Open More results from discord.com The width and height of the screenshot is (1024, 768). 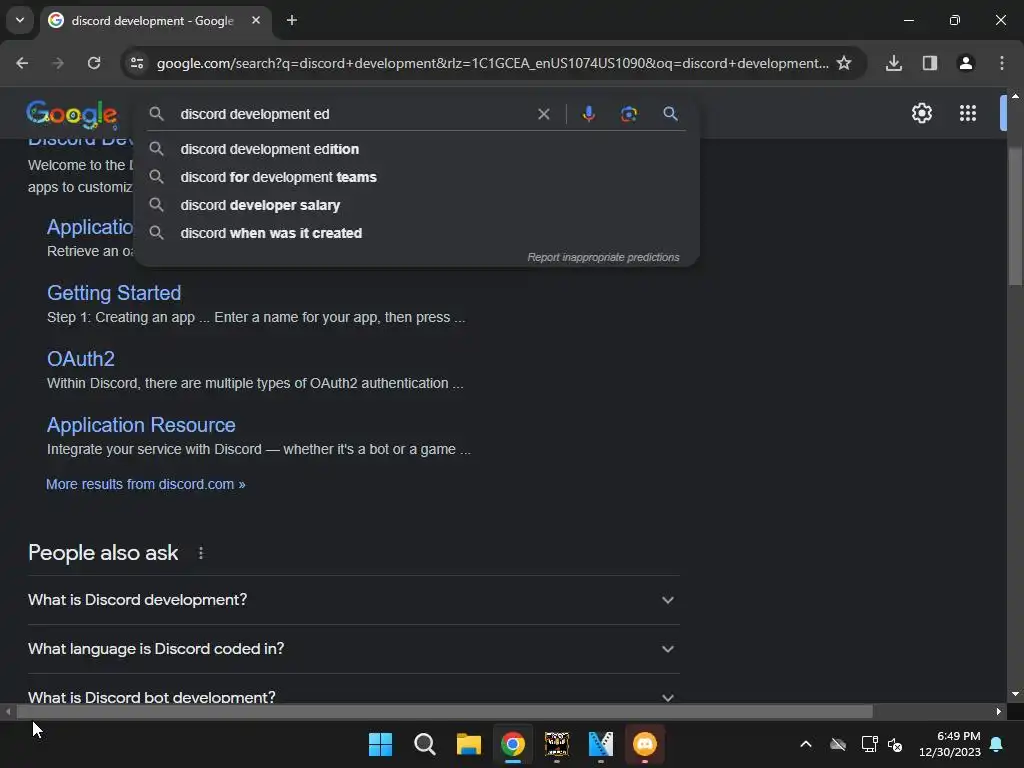click(x=146, y=484)
